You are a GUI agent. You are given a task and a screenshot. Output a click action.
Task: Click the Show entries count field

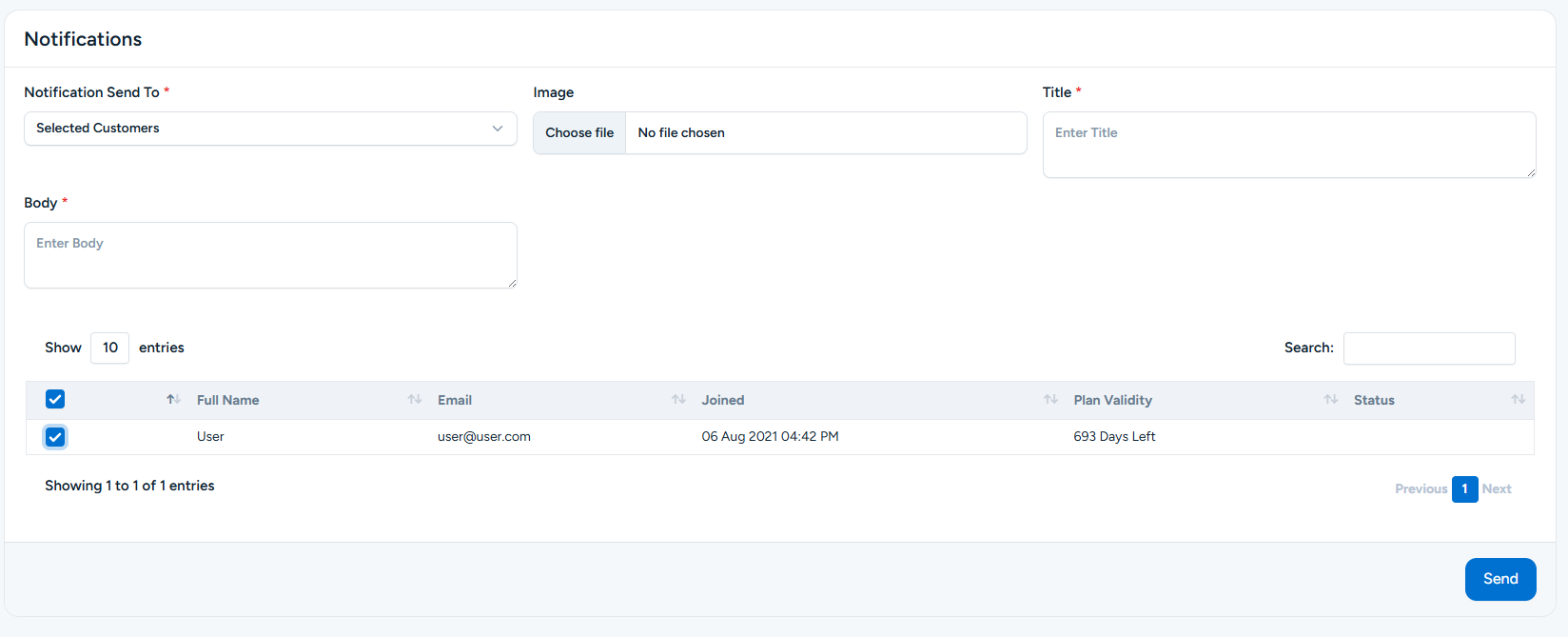[x=109, y=348]
